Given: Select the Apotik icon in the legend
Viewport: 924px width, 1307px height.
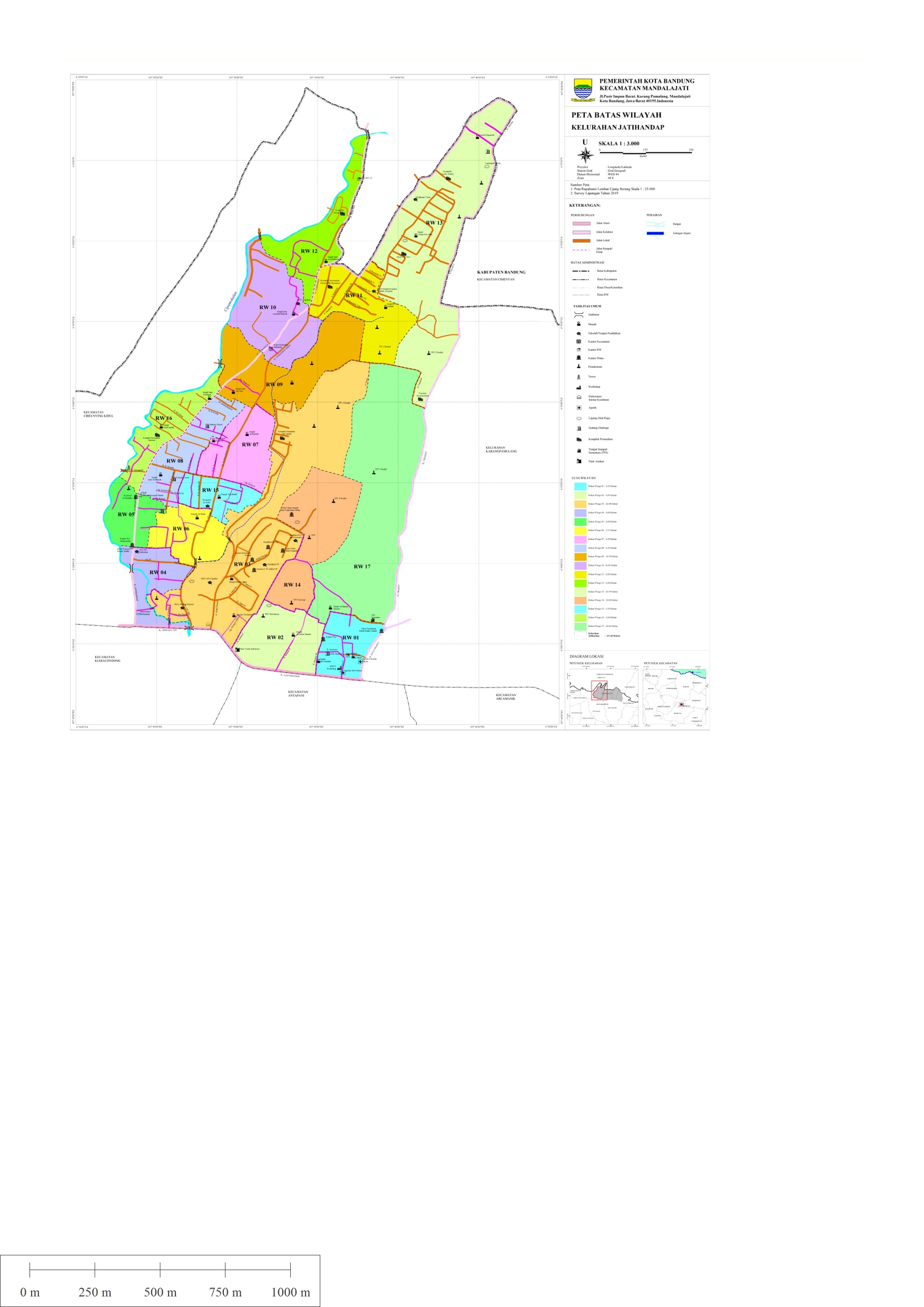Looking at the screenshot, I should tap(578, 408).
